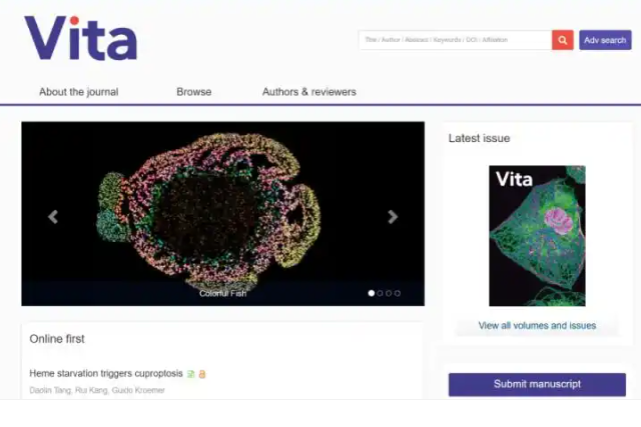Viewport: 641px width, 427px height.
Task: Select the second carousel dot indicator
Action: coord(380,293)
